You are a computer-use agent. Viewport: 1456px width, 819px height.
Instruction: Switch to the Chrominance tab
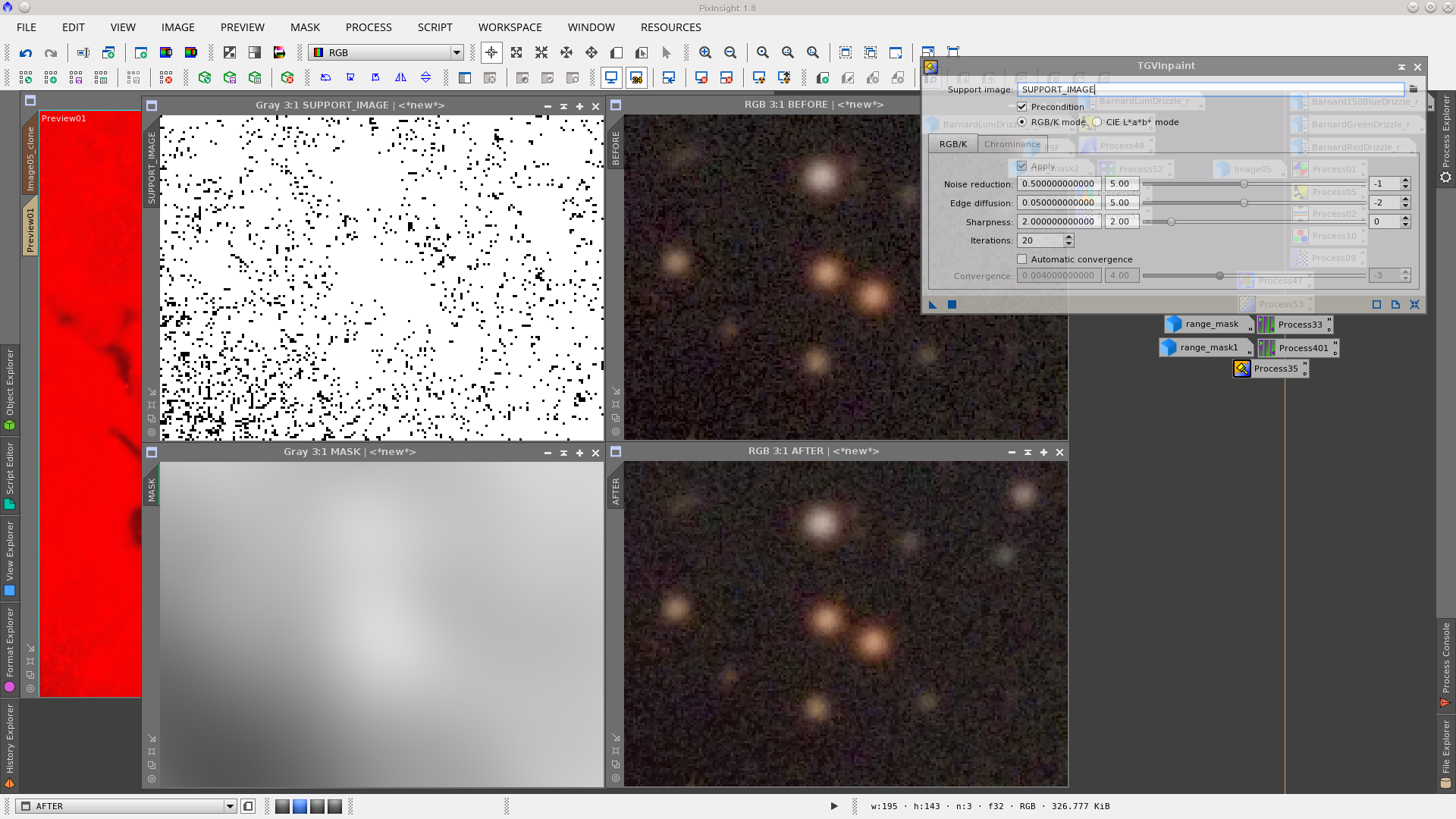1012,144
